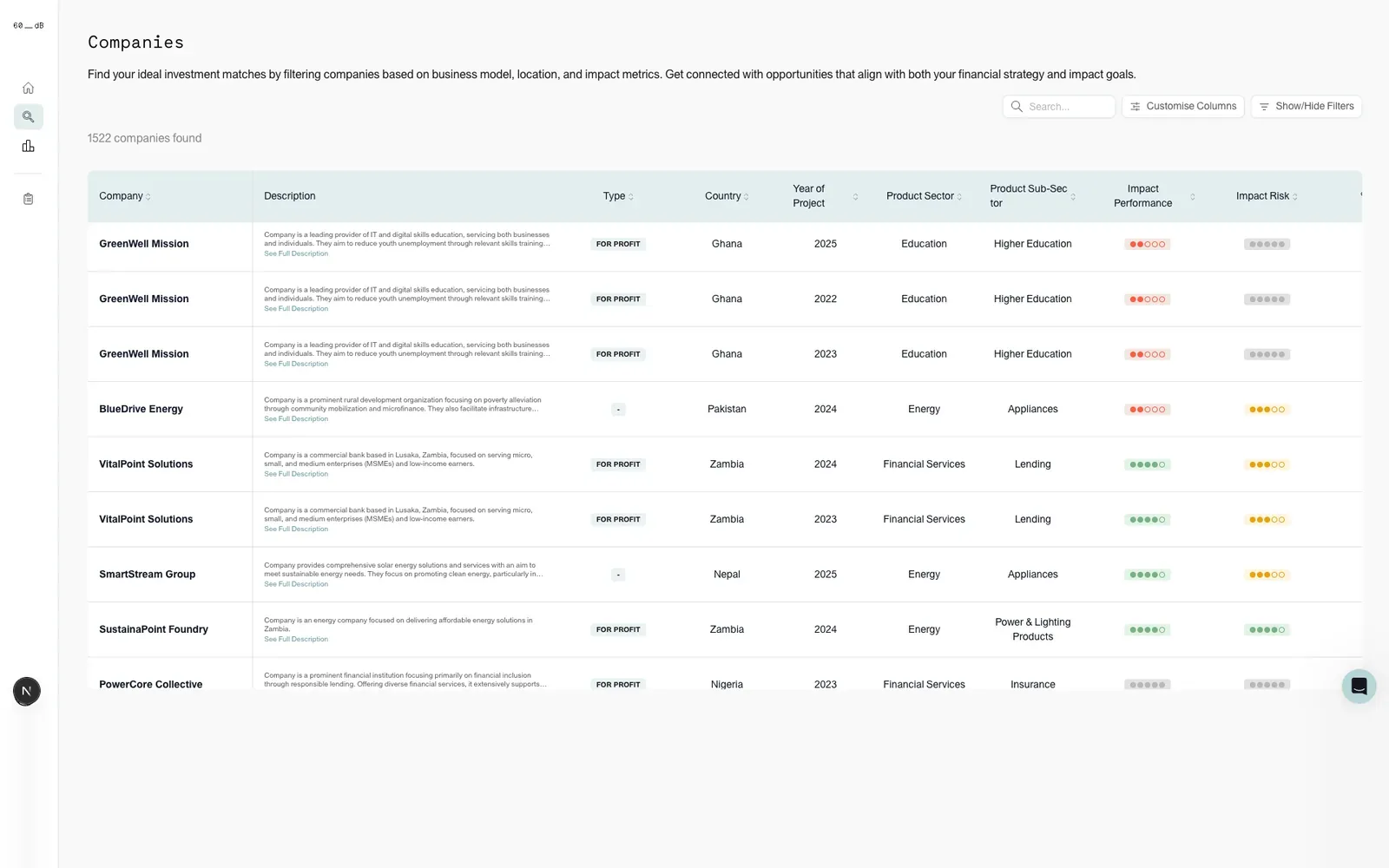The image size is (1389, 868).
Task: Open the bar chart analytics sidebar icon
Action: point(28,146)
